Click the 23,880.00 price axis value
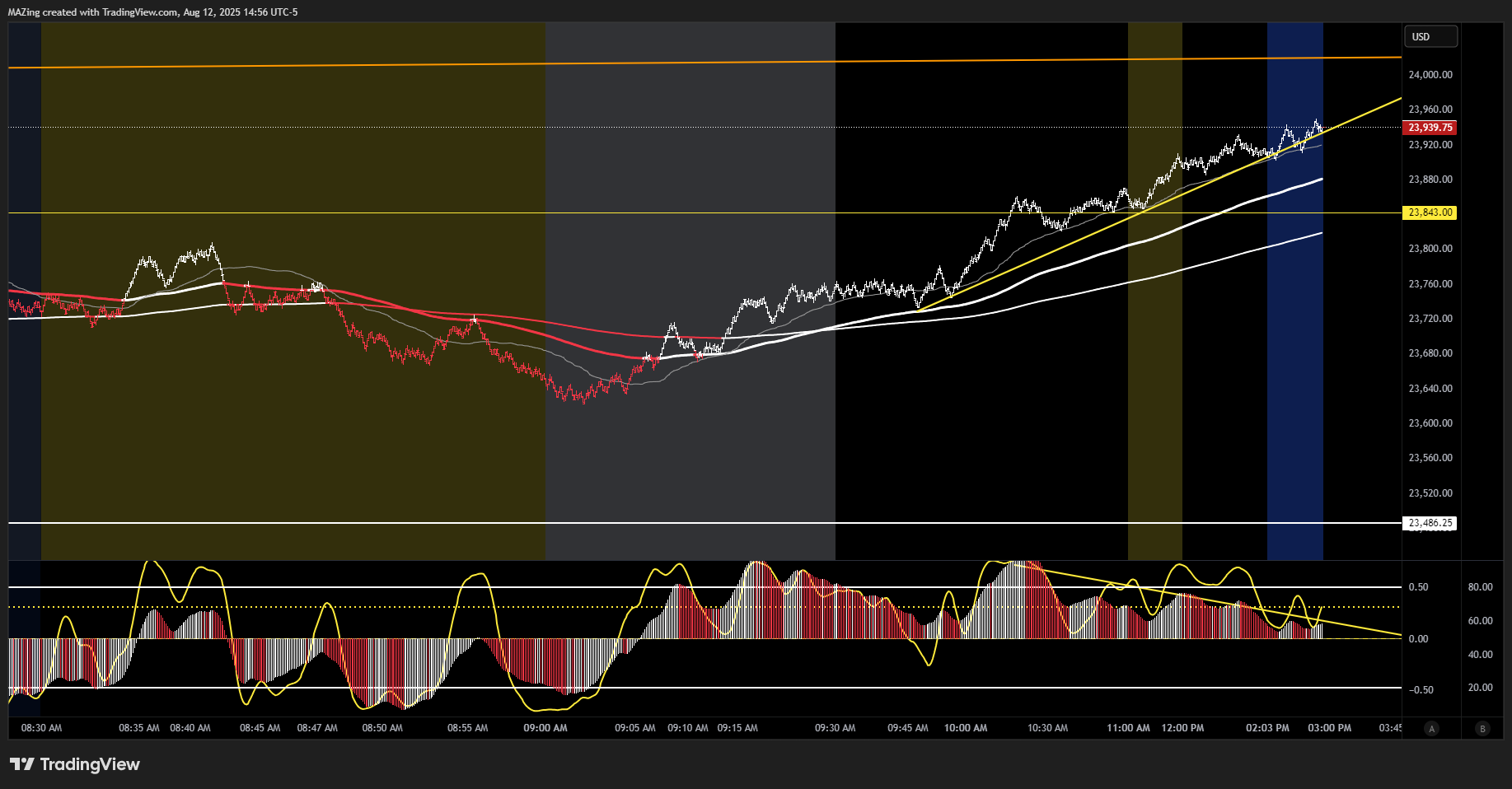 (x=1430, y=180)
